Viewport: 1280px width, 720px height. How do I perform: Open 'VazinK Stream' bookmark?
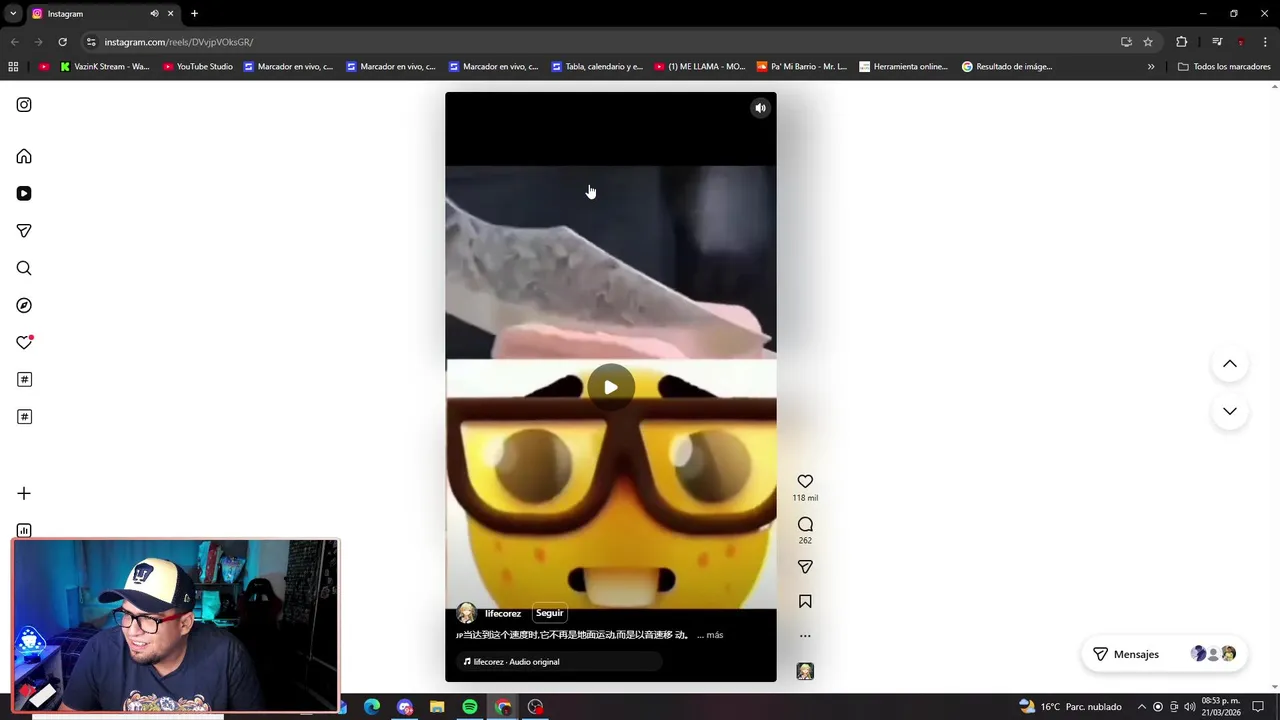pos(105,67)
